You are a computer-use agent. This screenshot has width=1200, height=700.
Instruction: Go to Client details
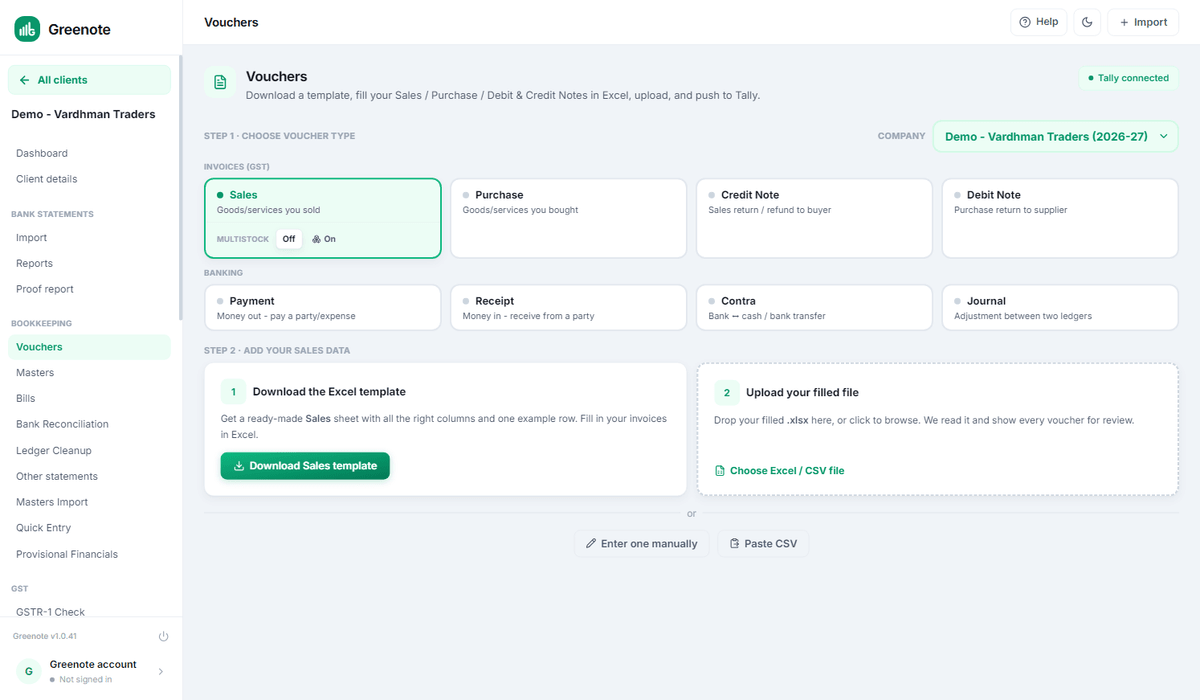point(90,179)
